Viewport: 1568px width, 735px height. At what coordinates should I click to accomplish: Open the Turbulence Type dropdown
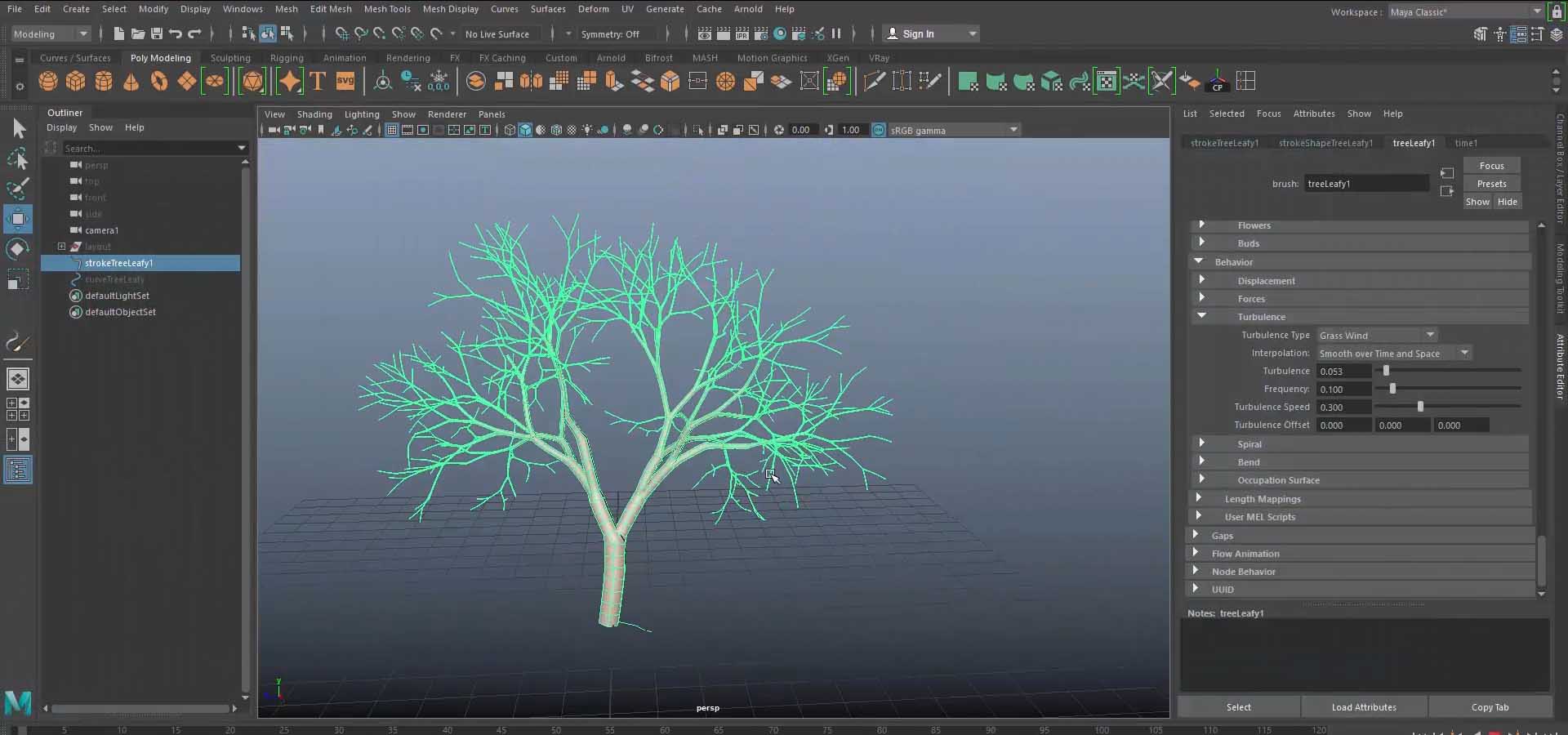click(1377, 335)
